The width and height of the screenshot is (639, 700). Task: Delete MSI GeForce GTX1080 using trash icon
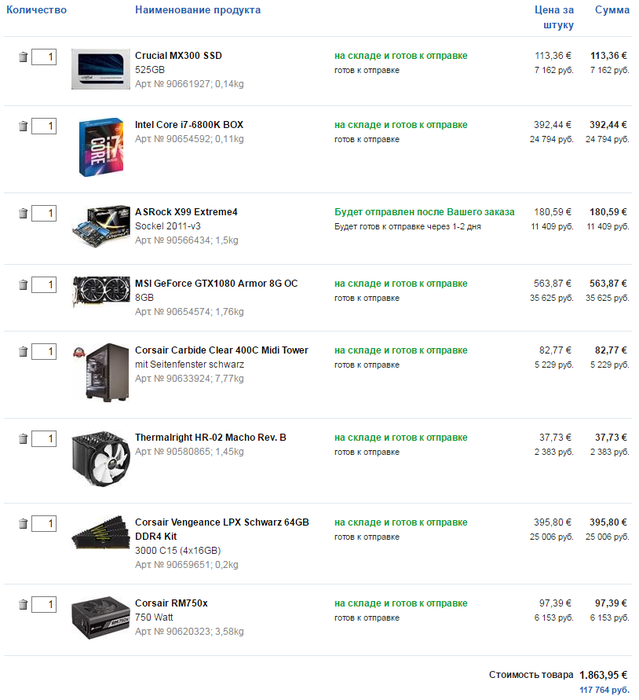[23, 285]
